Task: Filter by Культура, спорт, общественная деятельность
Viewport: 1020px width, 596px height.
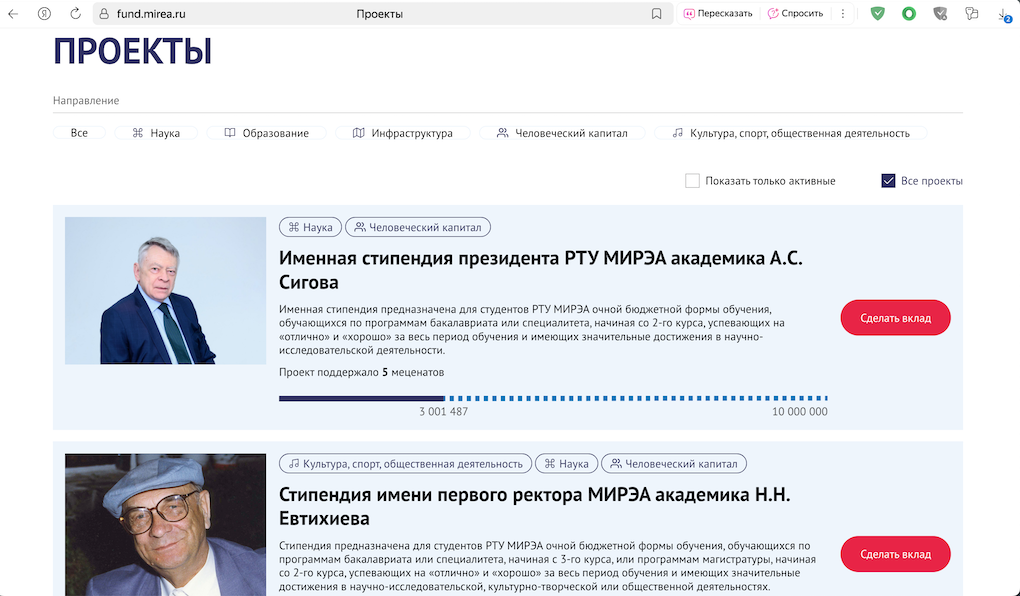Action: click(x=790, y=133)
